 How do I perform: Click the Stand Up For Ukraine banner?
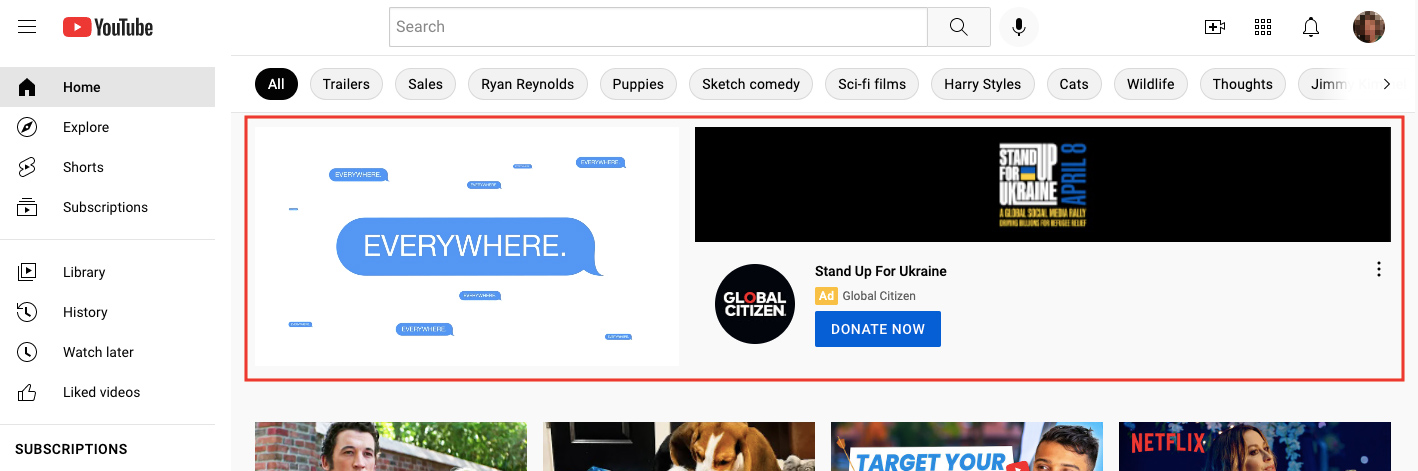point(1043,184)
